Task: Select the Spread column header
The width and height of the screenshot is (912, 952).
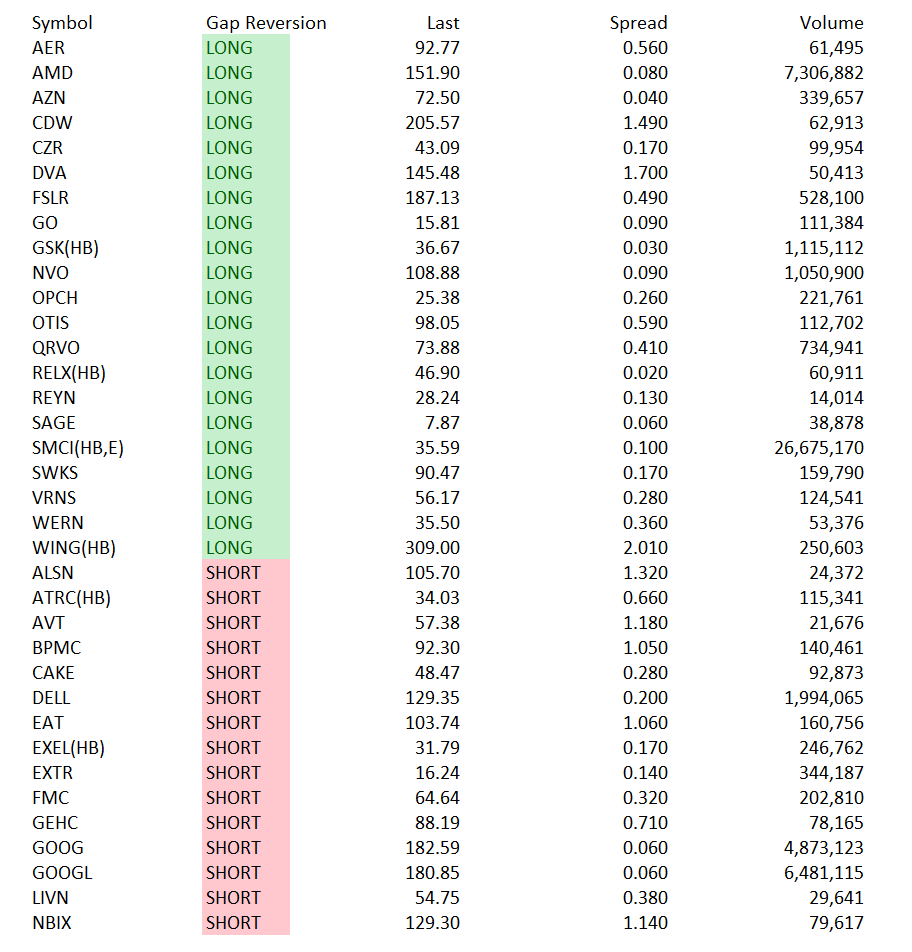Action: pyautogui.click(x=638, y=23)
